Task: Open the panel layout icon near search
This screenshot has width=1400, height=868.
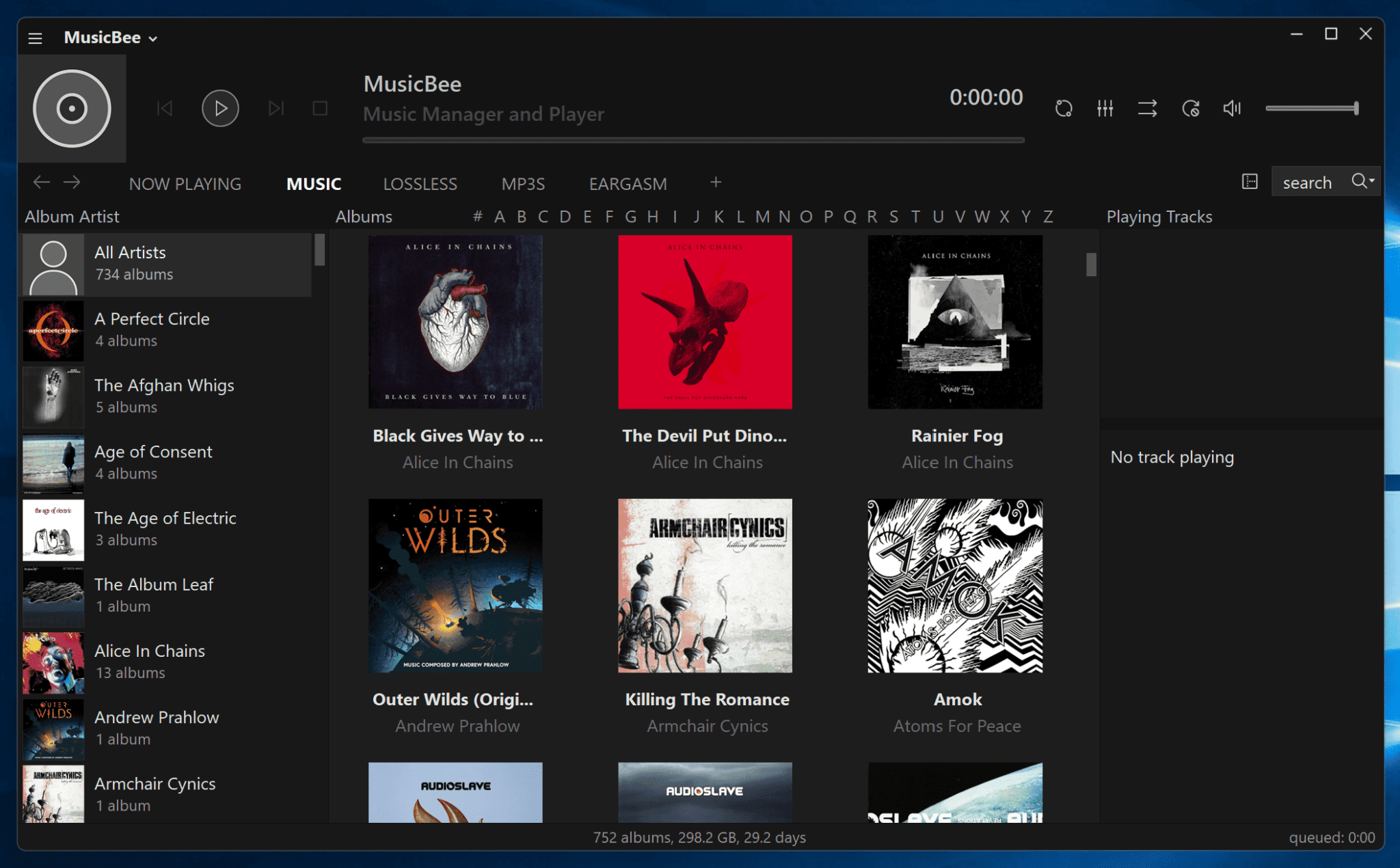Action: 1250,181
